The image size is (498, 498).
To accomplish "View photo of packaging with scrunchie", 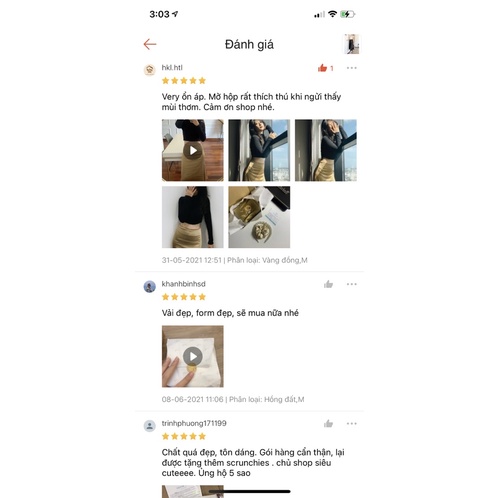I will tap(259, 217).
